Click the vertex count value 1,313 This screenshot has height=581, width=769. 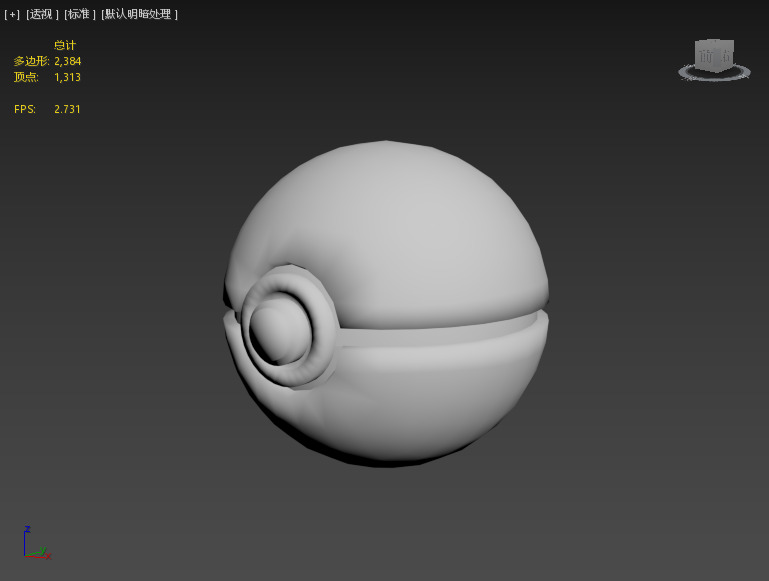tap(67, 77)
